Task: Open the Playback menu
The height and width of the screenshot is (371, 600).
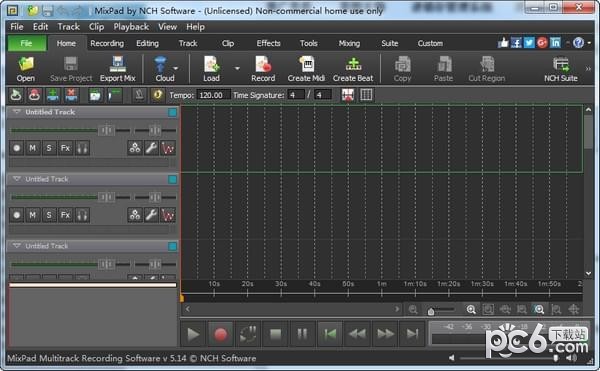Action: [131, 27]
